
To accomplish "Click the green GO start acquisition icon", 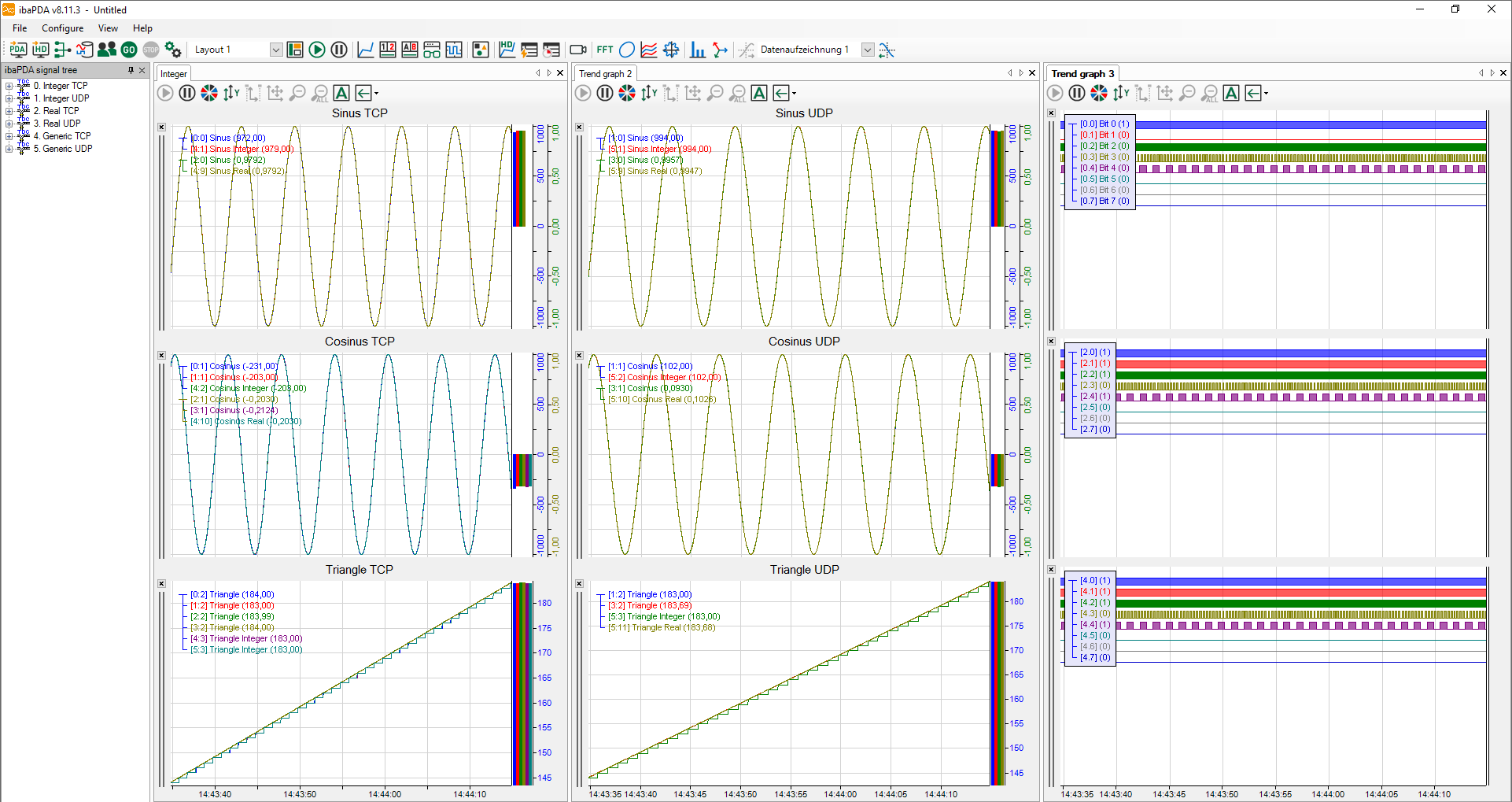I will [129, 50].
